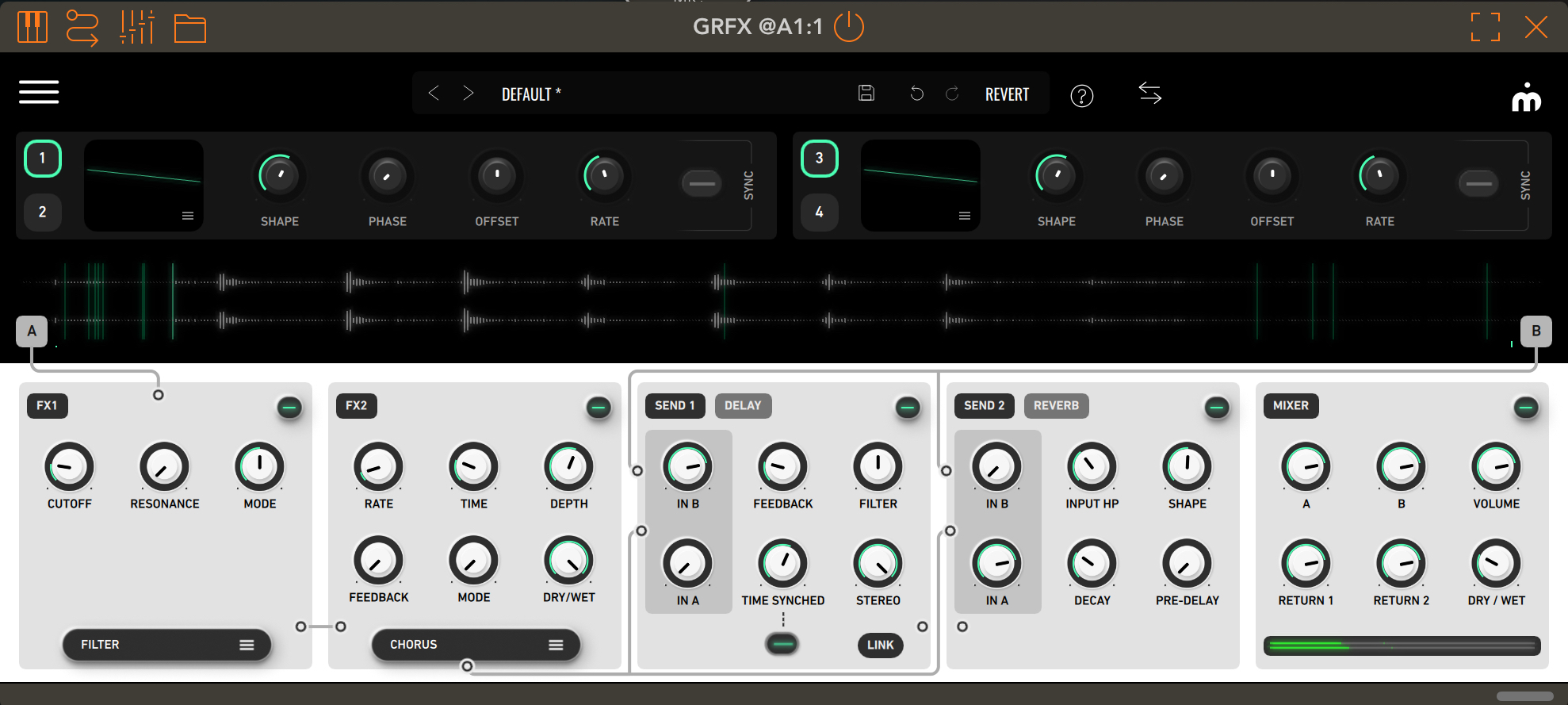This screenshot has width=1568, height=705.
Task: Open the hamburger main menu
Action: click(x=39, y=92)
